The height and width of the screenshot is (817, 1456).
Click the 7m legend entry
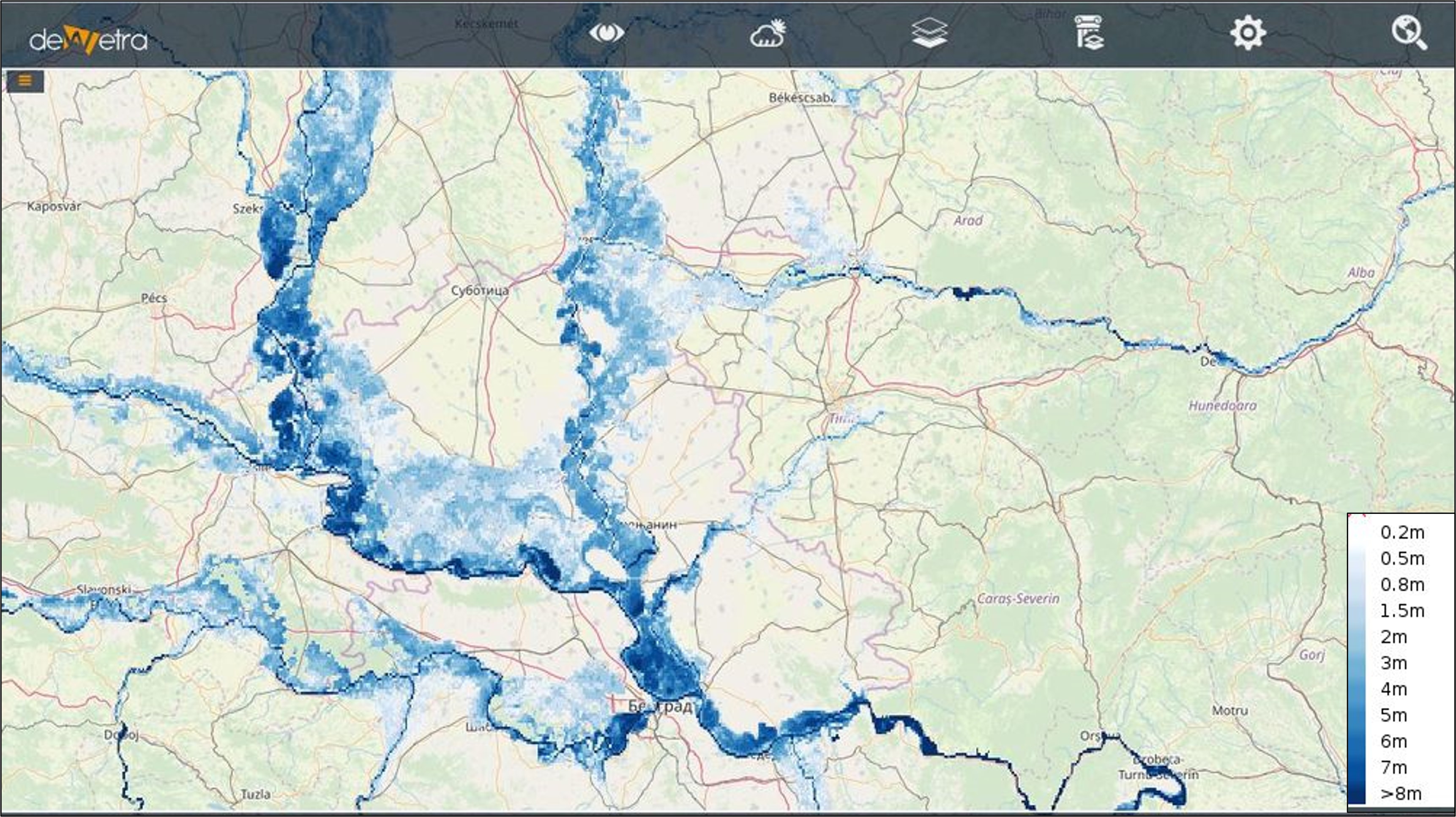[x=1394, y=767]
